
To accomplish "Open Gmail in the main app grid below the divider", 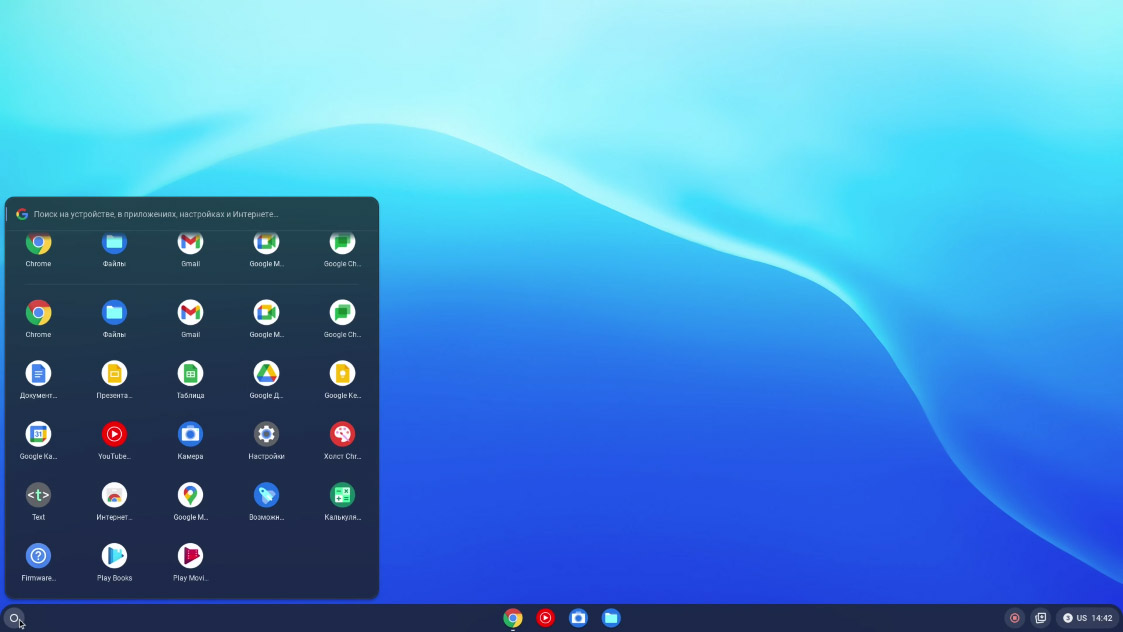I will [x=191, y=312].
